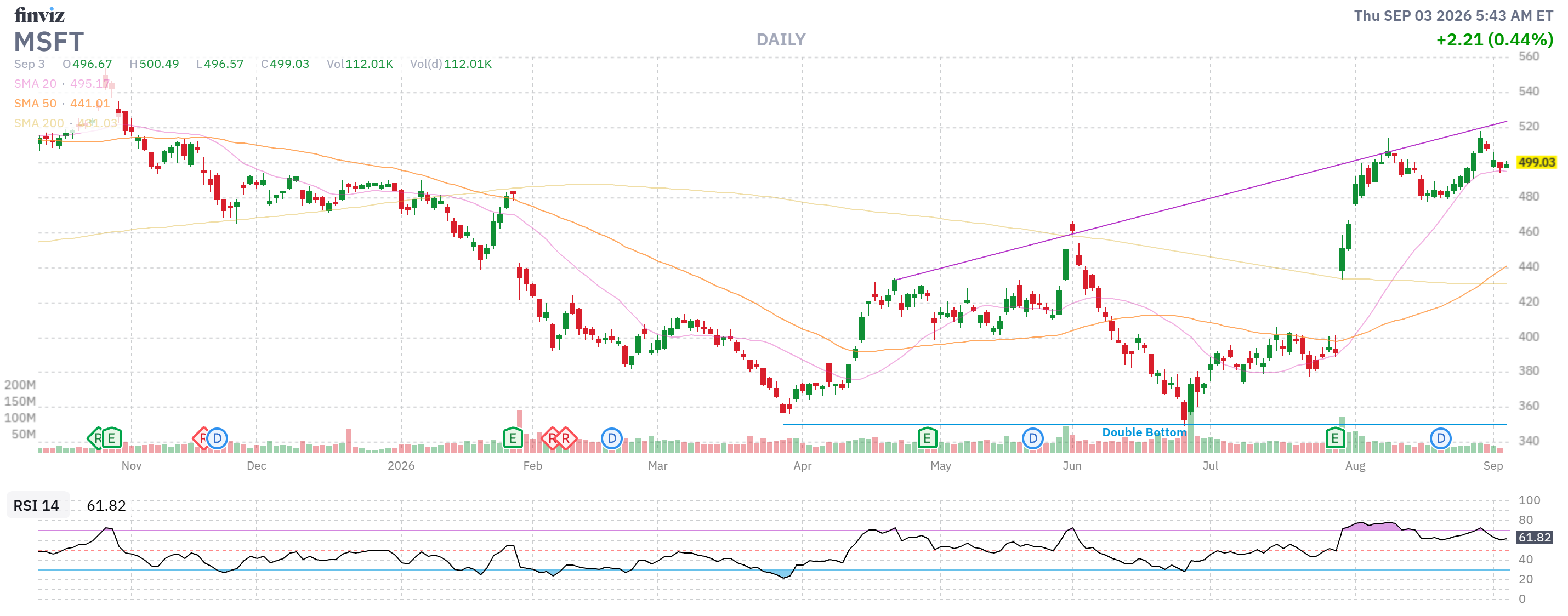Select the low price 496.57
The width and height of the screenshot is (1568, 616).
[x=224, y=64]
